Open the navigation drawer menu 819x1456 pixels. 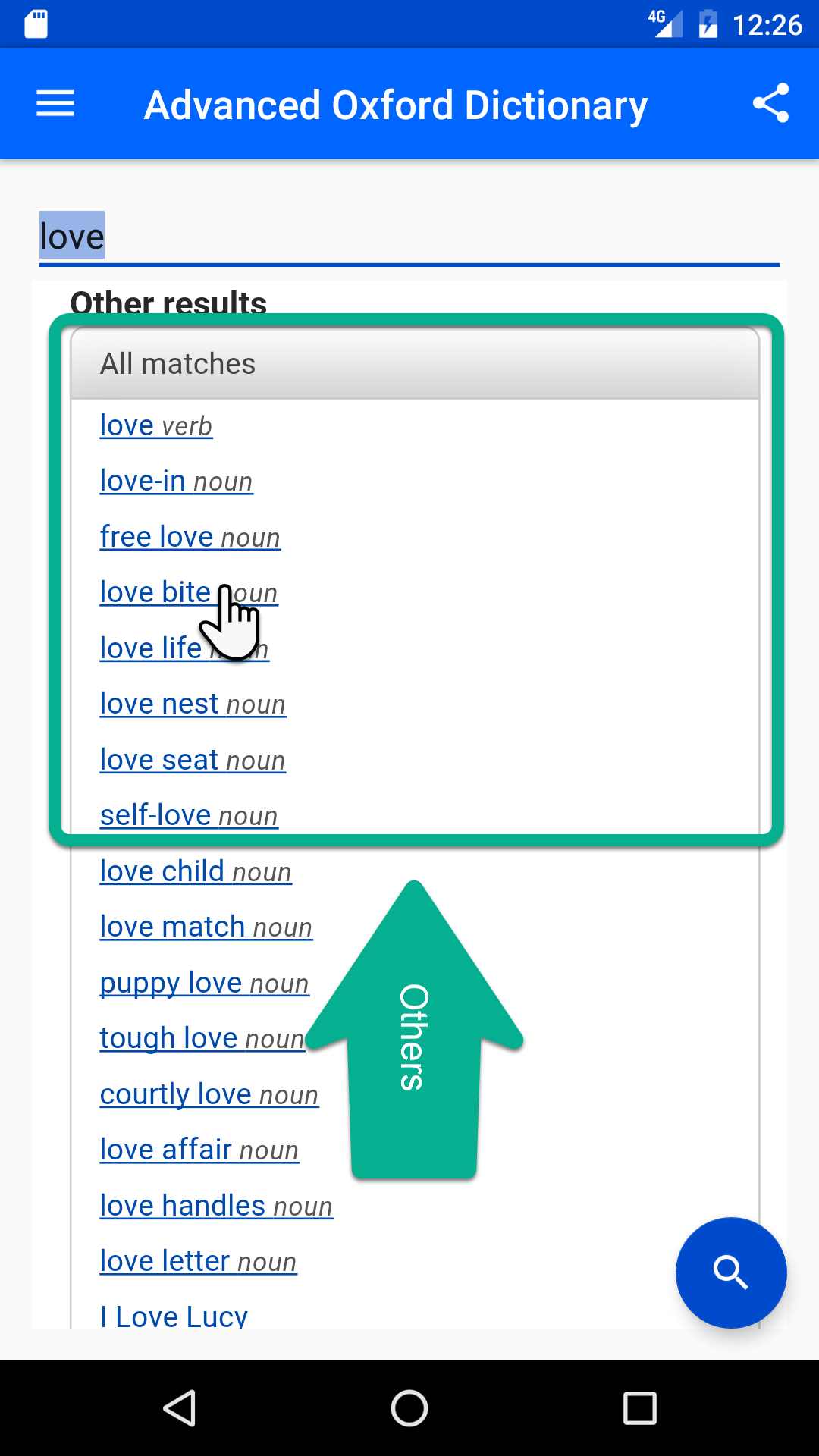point(54,103)
